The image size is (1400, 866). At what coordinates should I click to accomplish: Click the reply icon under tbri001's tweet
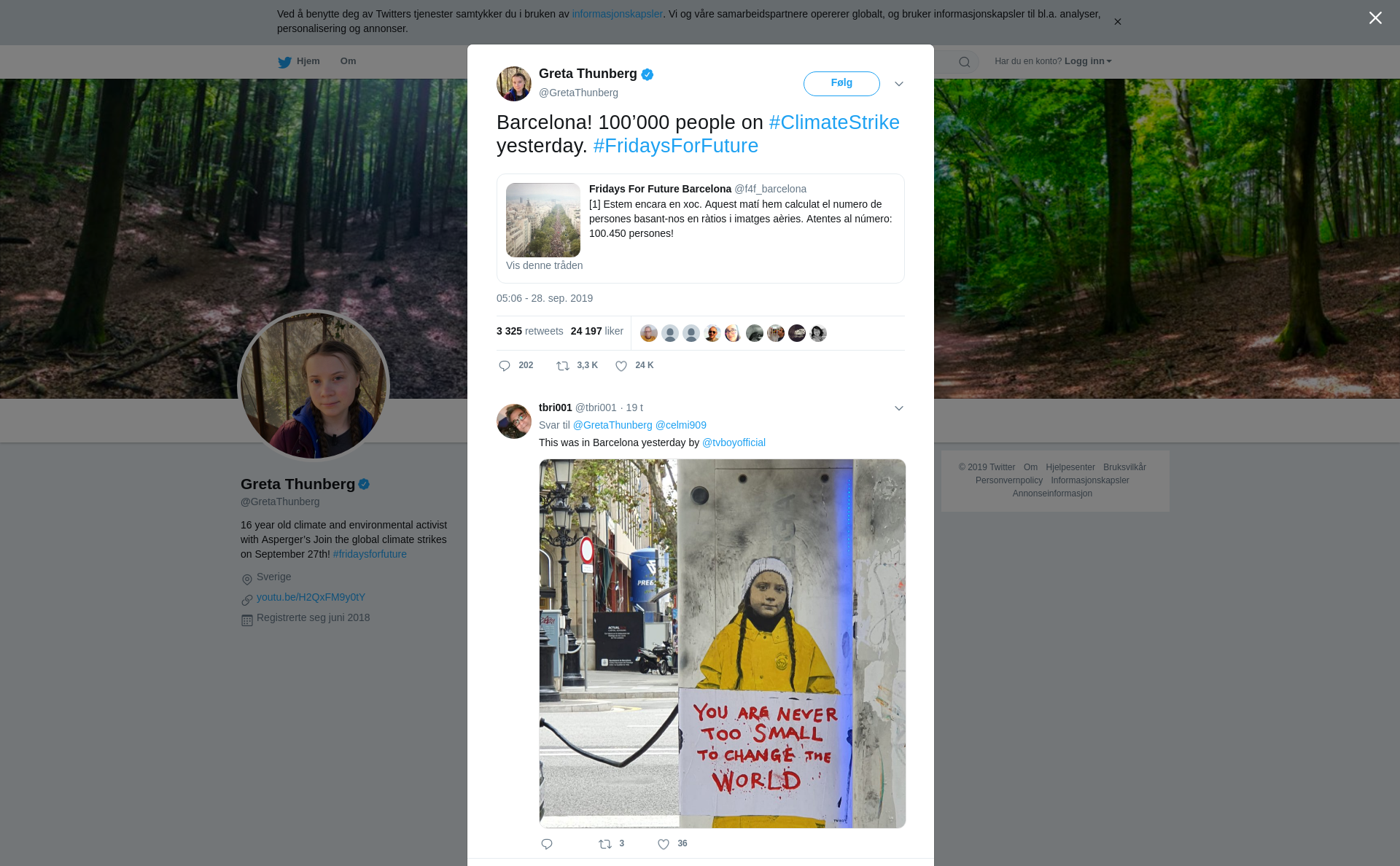[x=547, y=844]
